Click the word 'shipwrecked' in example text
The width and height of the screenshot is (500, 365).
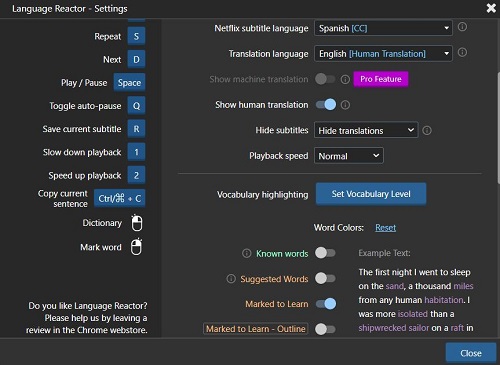click(x=382, y=328)
